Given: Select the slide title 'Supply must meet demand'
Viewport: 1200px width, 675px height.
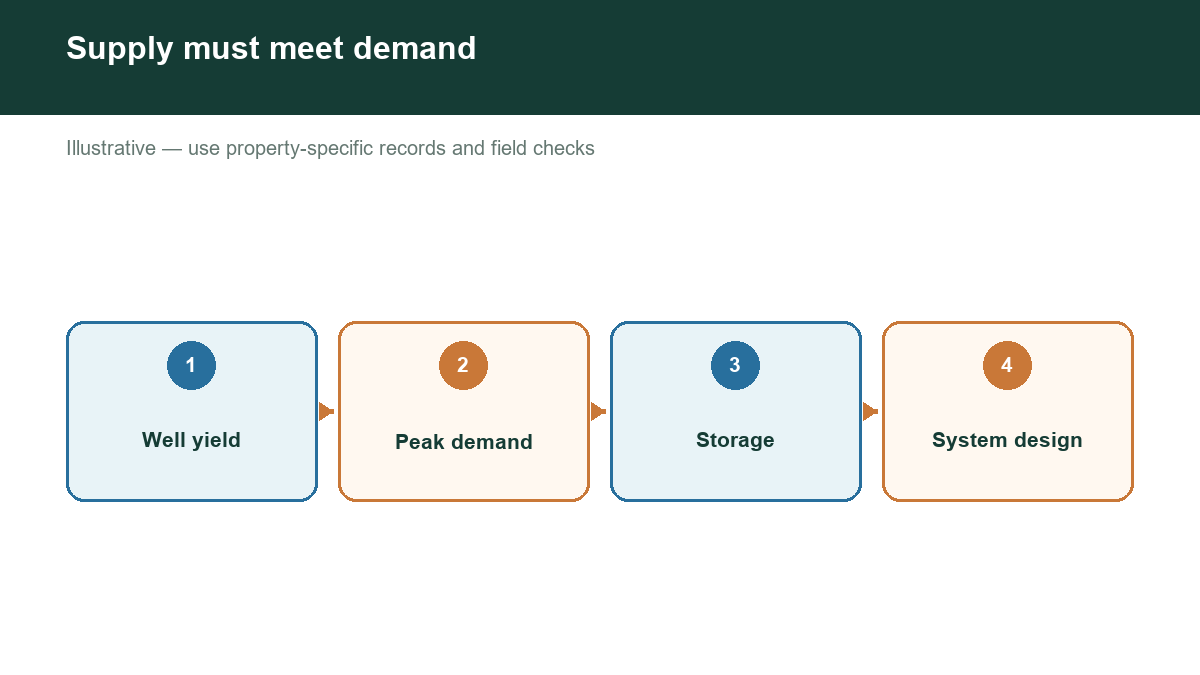Looking at the screenshot, I should tap(271, 48).
